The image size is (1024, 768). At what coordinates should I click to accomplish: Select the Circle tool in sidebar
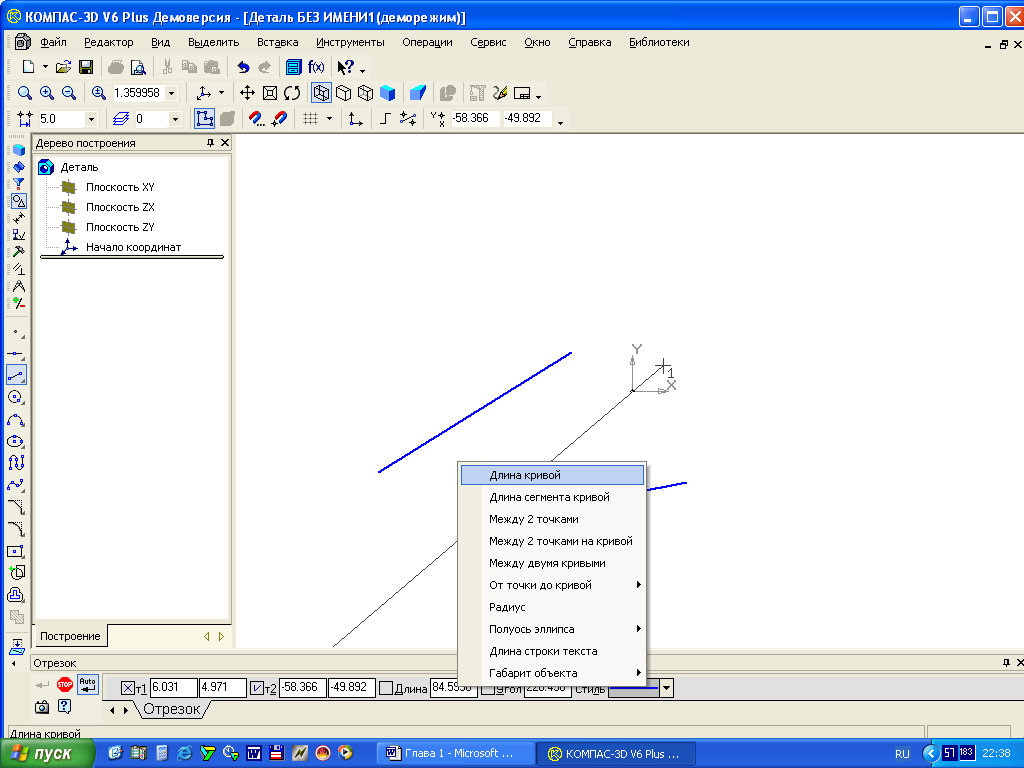[16, 397]
